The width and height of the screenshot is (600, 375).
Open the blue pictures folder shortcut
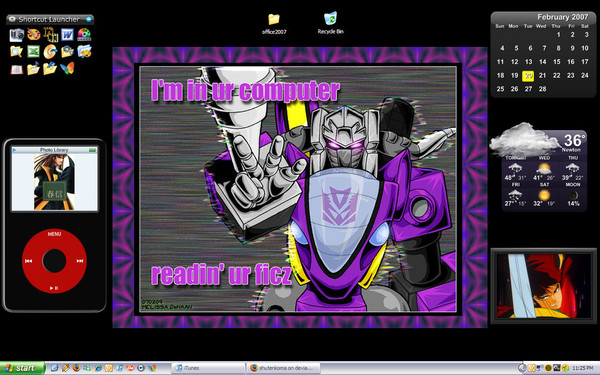pyautogui.click(x=84, y=51)
